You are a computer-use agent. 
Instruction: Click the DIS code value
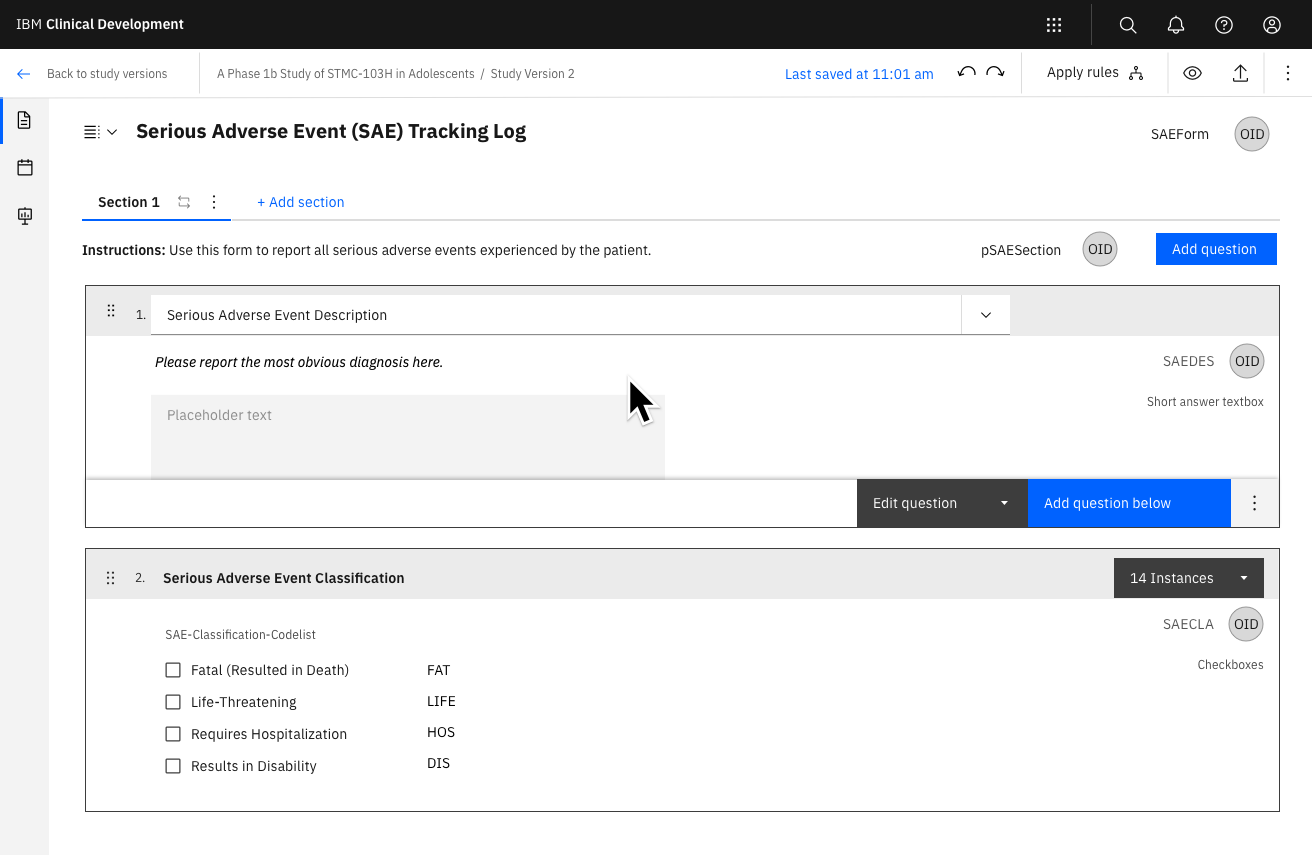click(438, 763)
